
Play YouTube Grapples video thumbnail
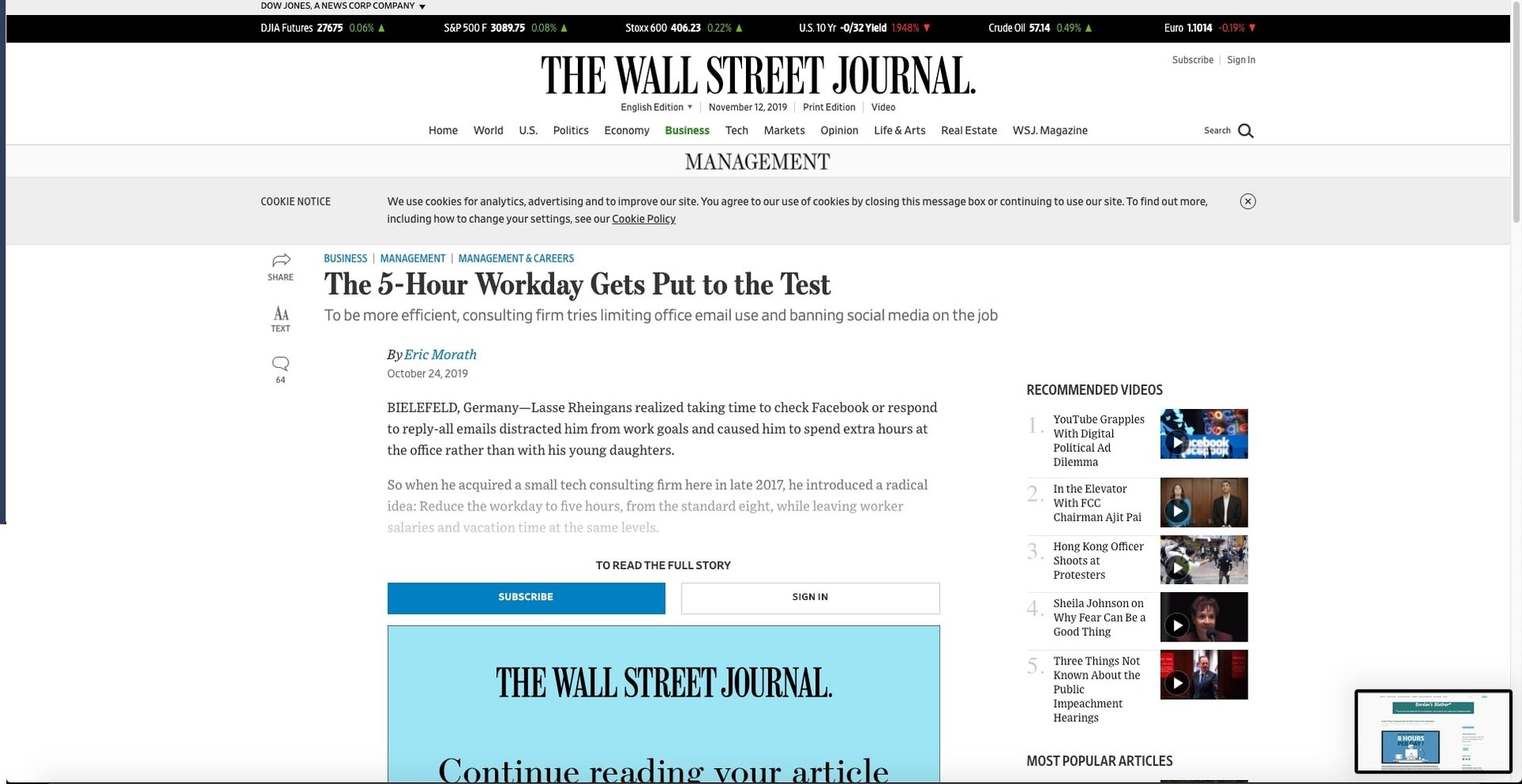(x=1203, y=434)
